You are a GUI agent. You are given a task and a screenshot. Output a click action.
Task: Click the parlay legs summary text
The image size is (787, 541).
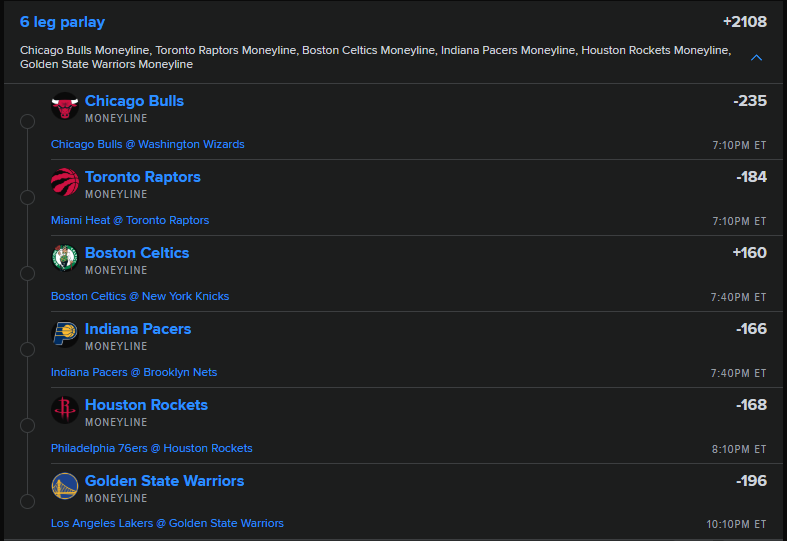pyautogui.click(x=375, y=57)
